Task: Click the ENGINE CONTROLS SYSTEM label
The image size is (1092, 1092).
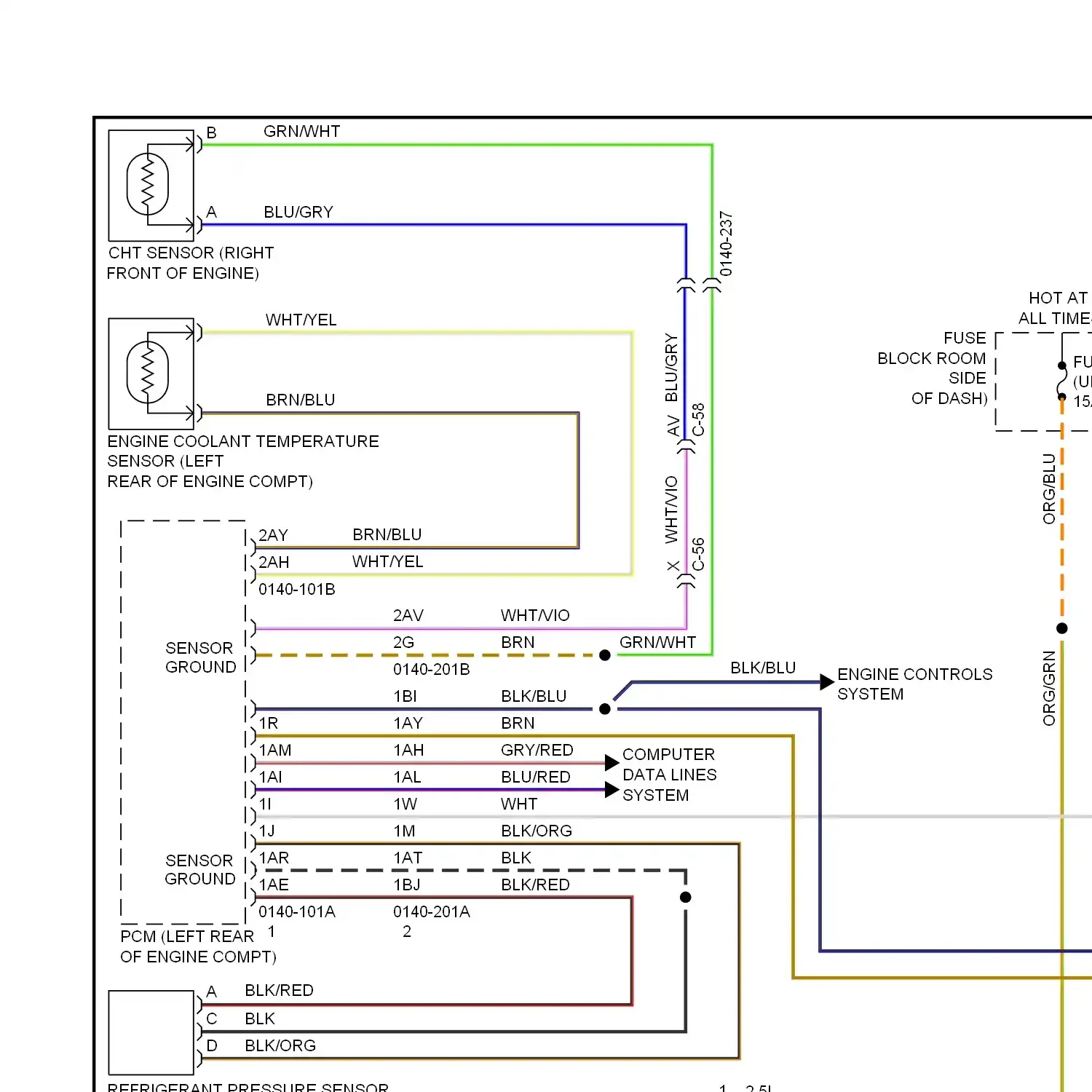Action: 915,684
